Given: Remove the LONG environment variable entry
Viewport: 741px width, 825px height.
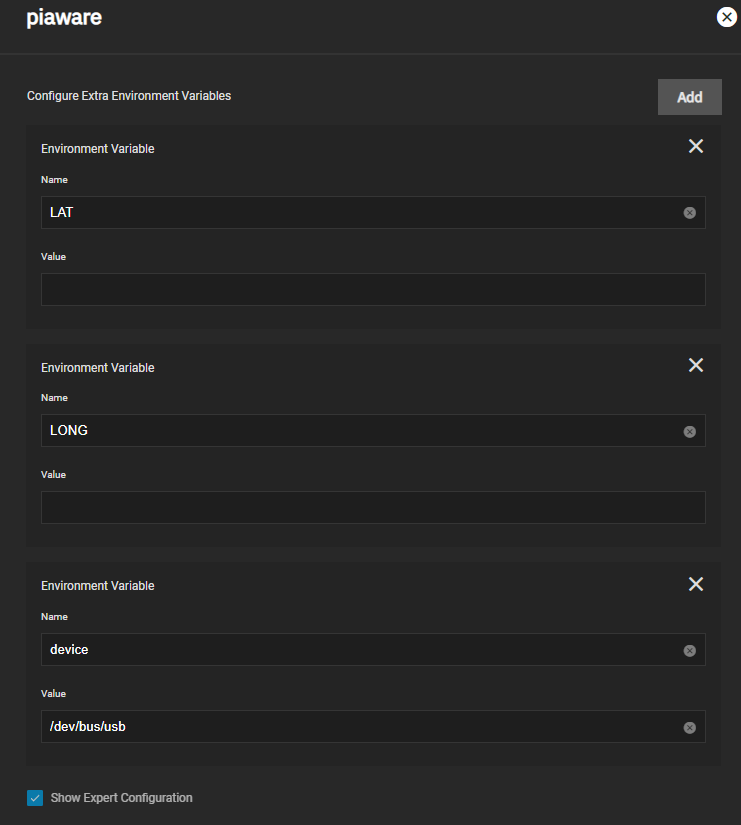Looking at the screenshot, I should (696, 365).
